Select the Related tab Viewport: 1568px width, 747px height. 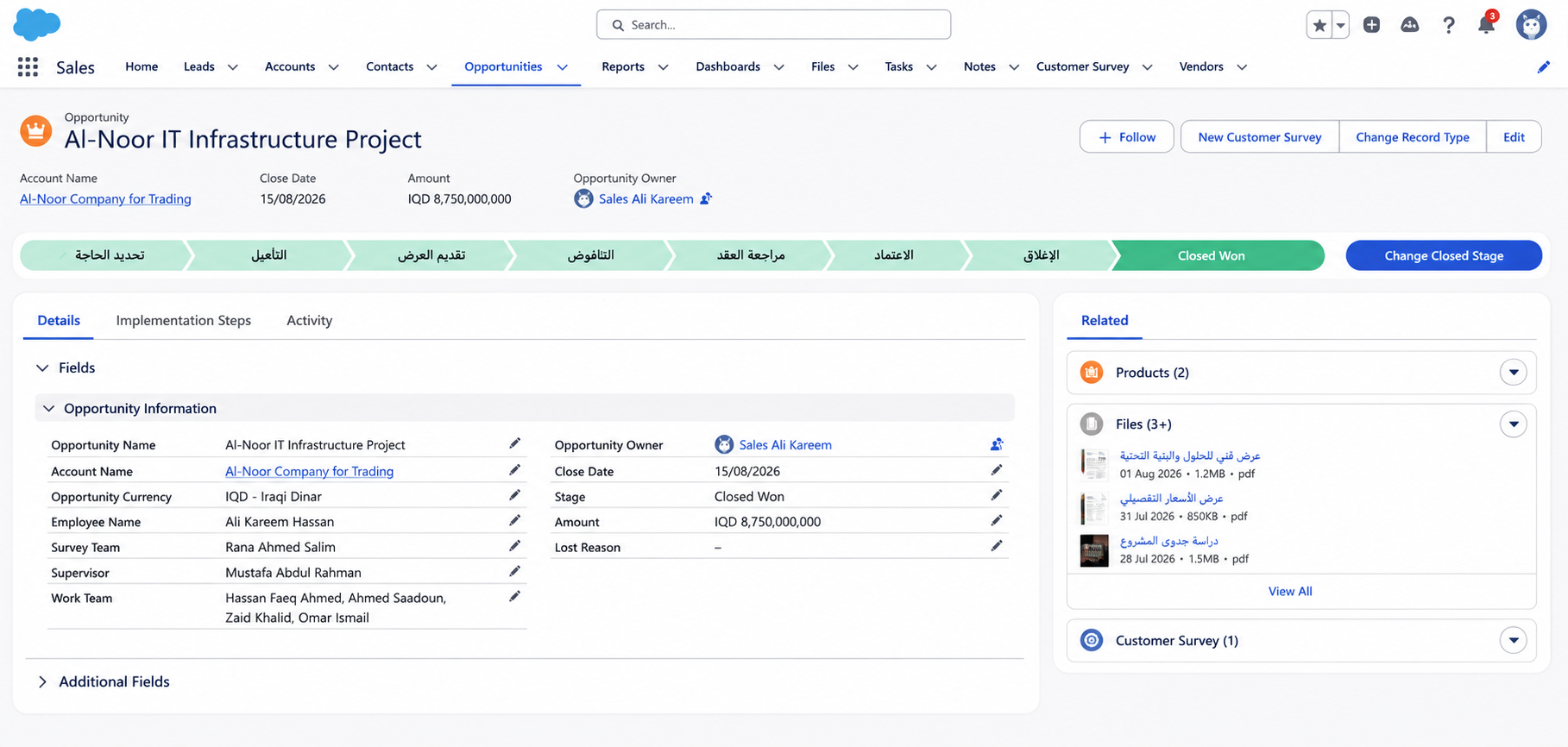click(x=1105, y=320)
